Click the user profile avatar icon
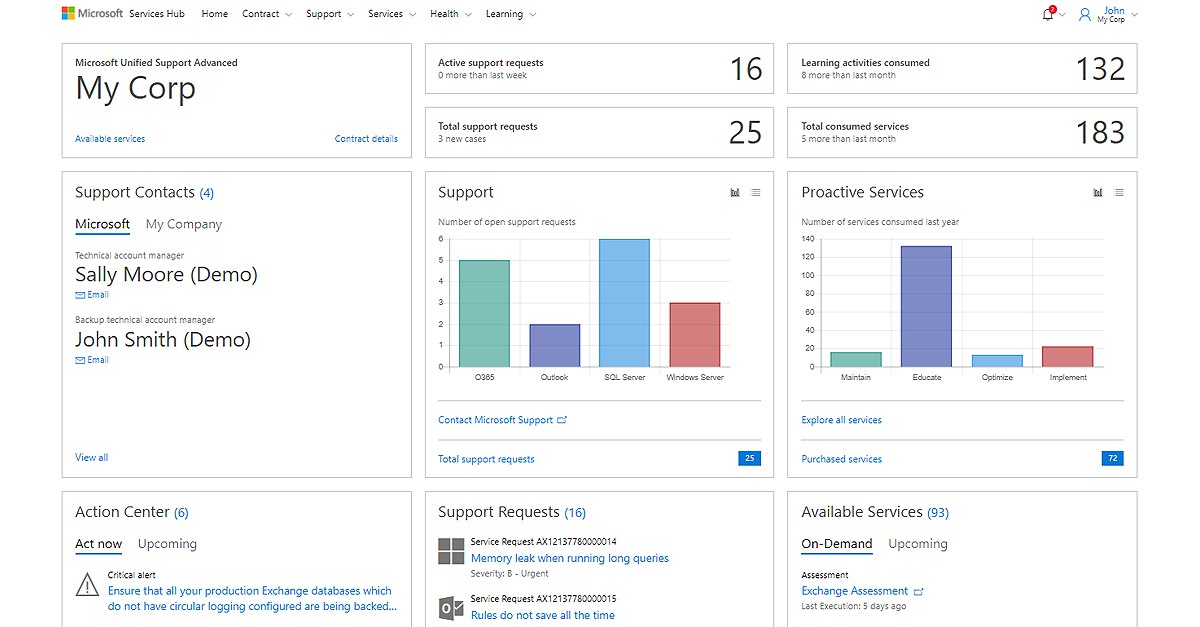 click(x=1085, y=14)
